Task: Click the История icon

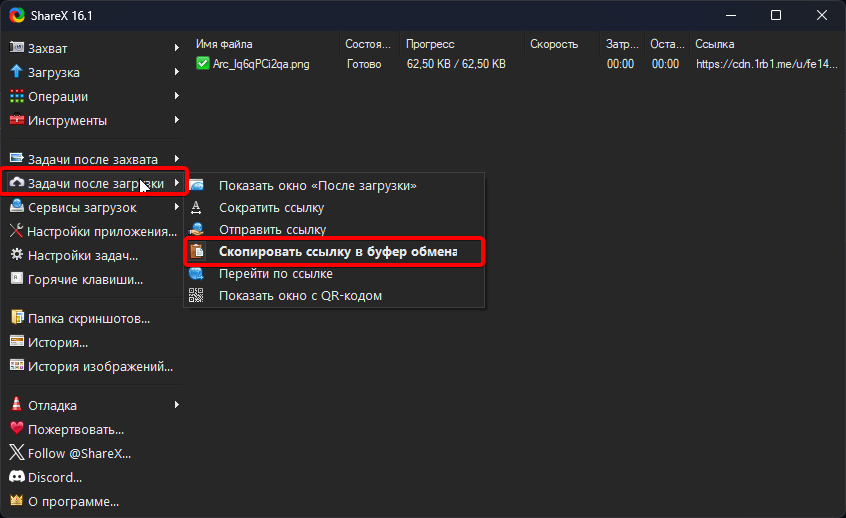Action: (17, 342)
